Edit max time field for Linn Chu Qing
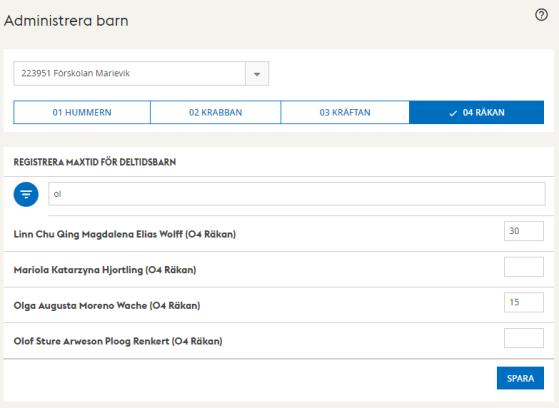 tap(524, 231)
